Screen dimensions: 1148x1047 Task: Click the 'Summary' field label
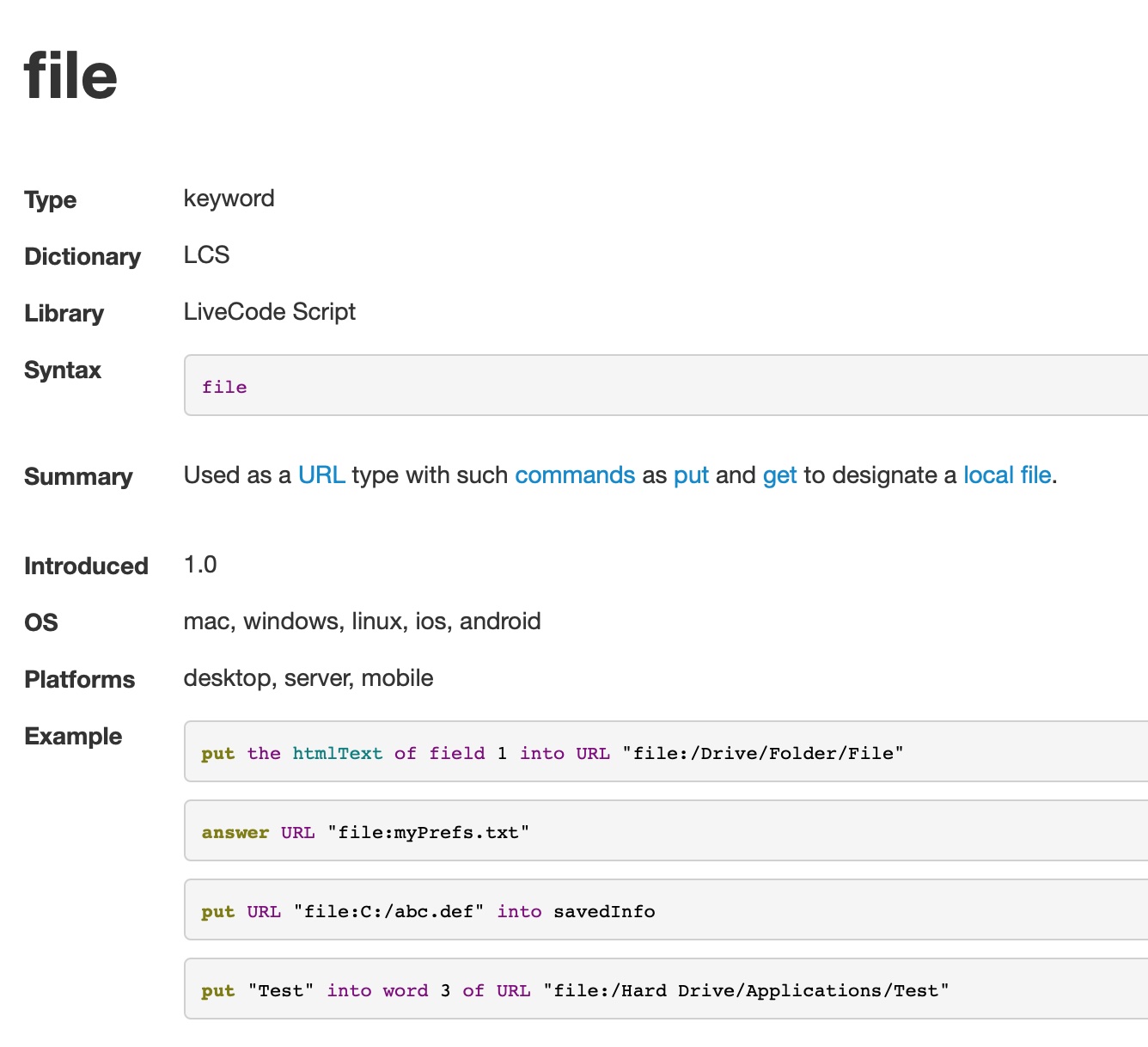point(78,477)
